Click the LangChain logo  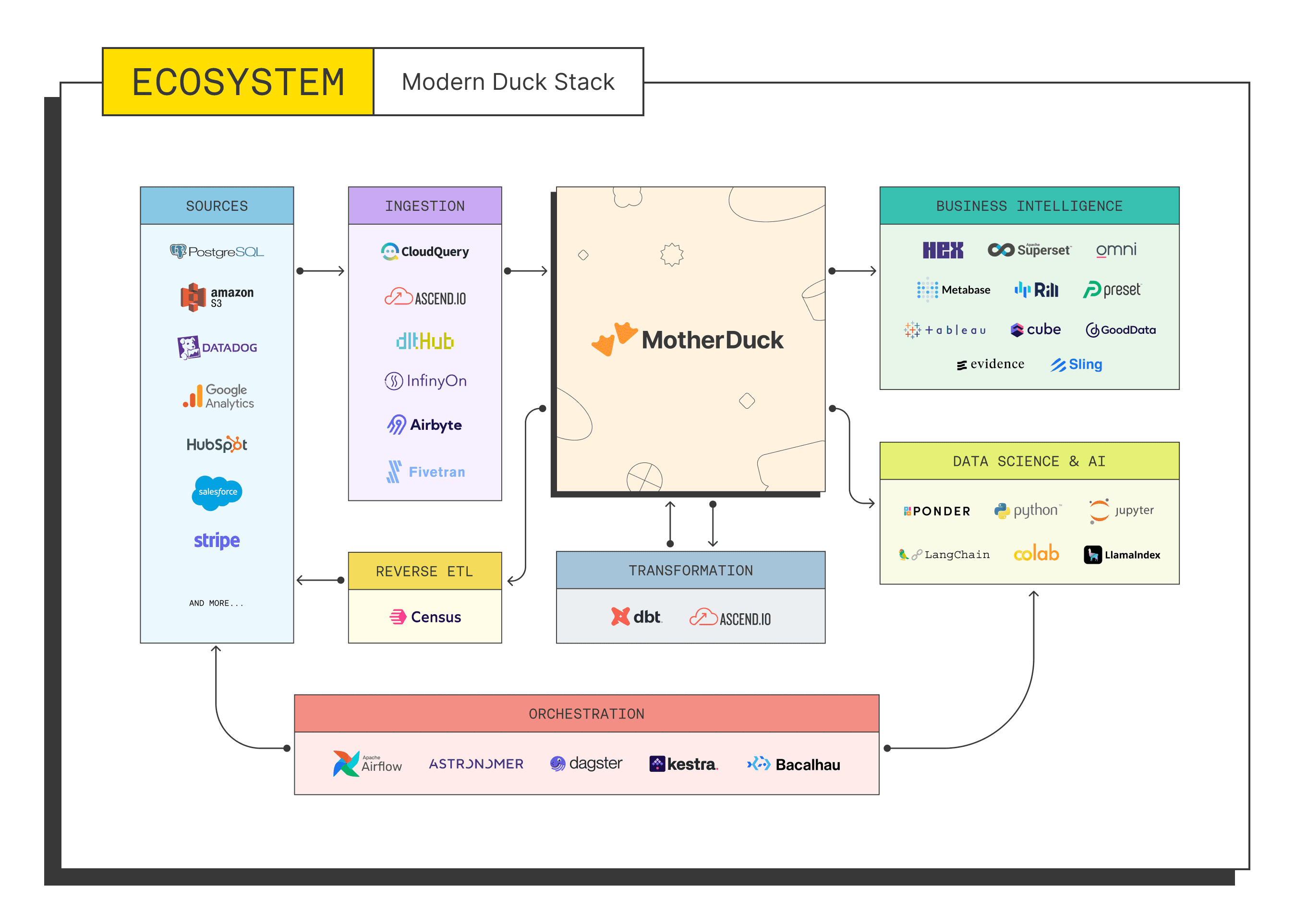[944, 555]
